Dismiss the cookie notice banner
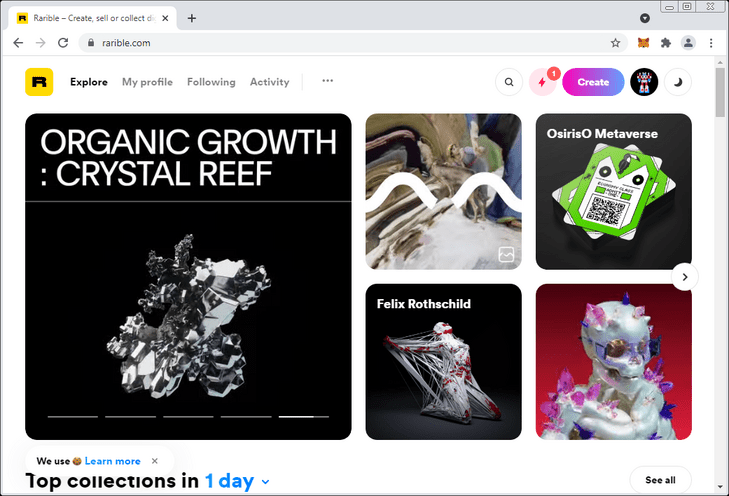The width and height of the screenshot is (729, 496). coord(155,461)
